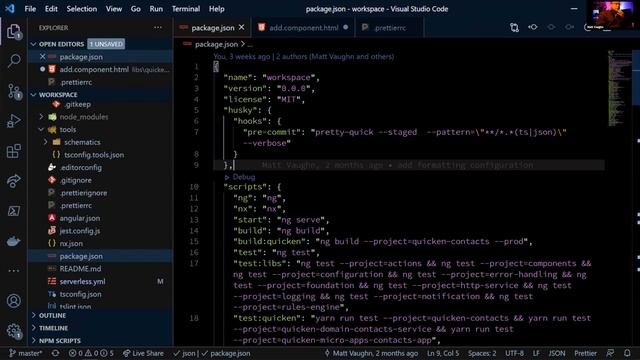The width and height of the screenshot is (640, 360).
Task: Close the package.json editor tab
Action: pos(242,27)
